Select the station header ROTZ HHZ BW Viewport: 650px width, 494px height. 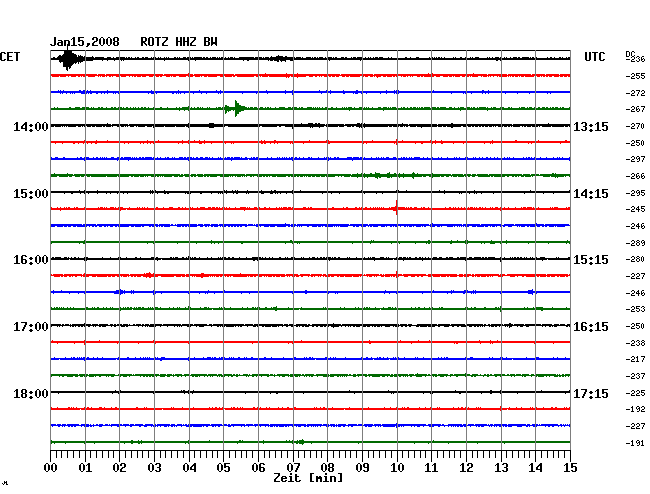pyautogui.click(x=179, y=42)
